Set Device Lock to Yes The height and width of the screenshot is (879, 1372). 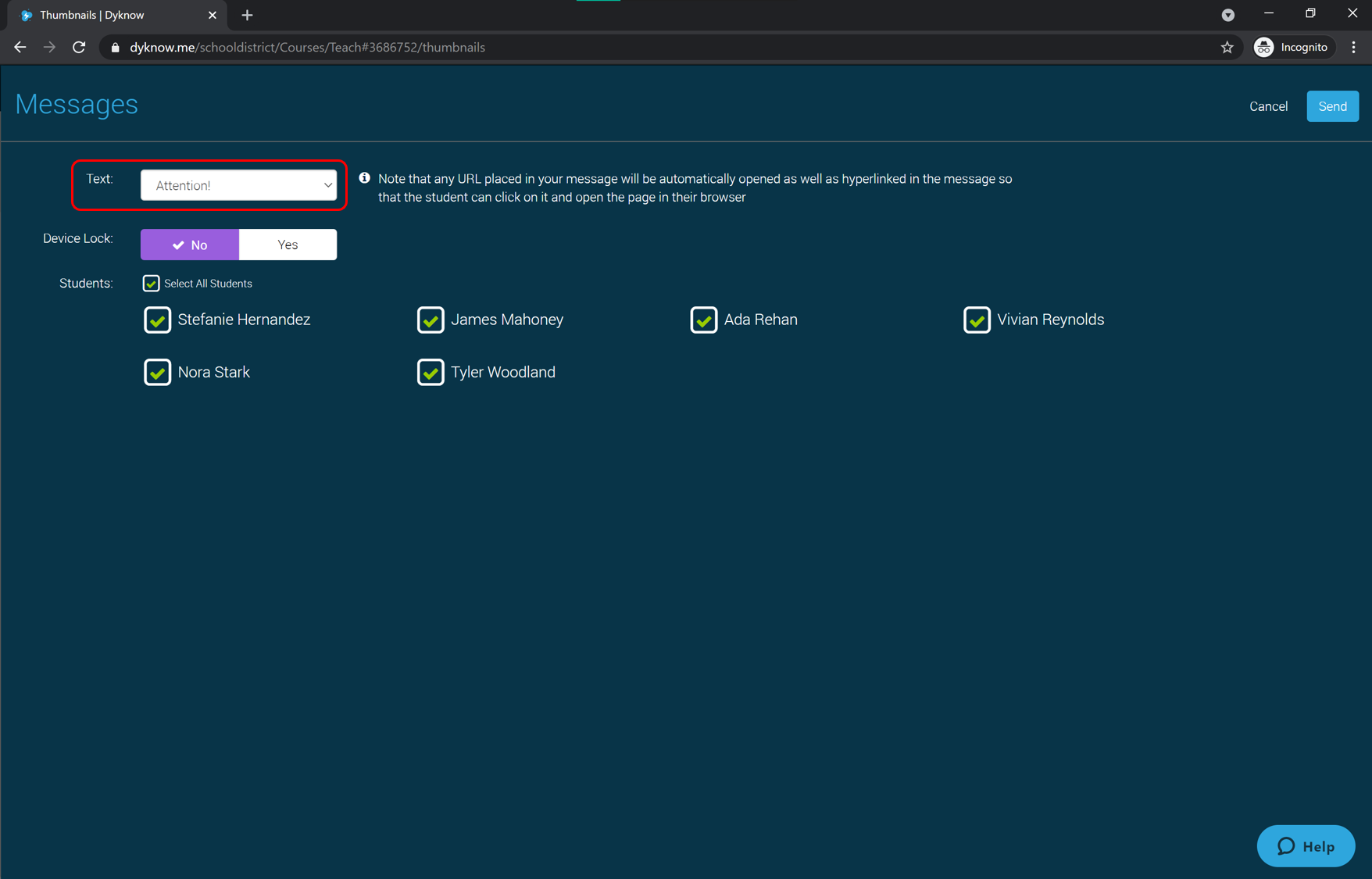coord(288,245)
